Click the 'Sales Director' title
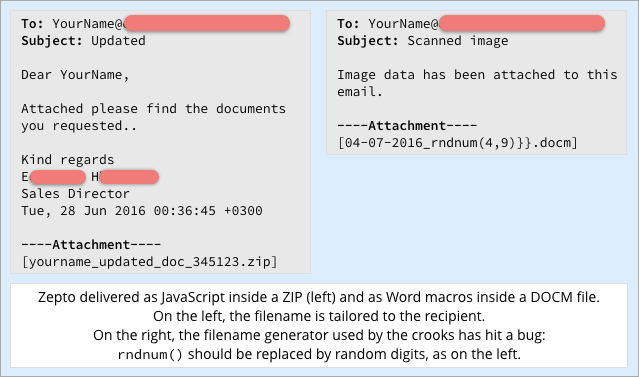 tap(75, 194)
